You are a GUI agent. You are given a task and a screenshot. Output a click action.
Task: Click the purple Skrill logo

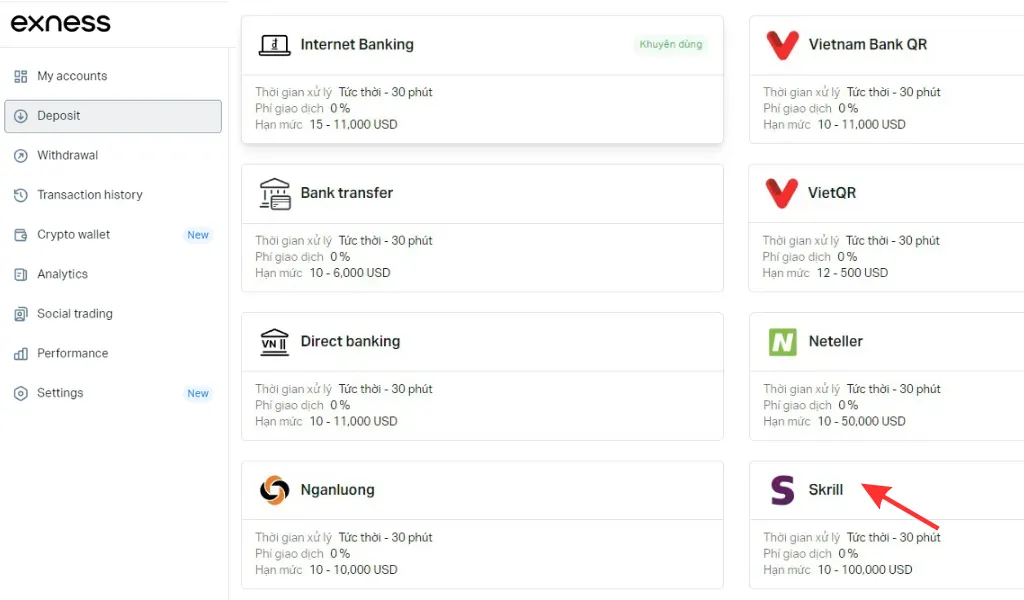pyautogui.click(x=782, y=490)
